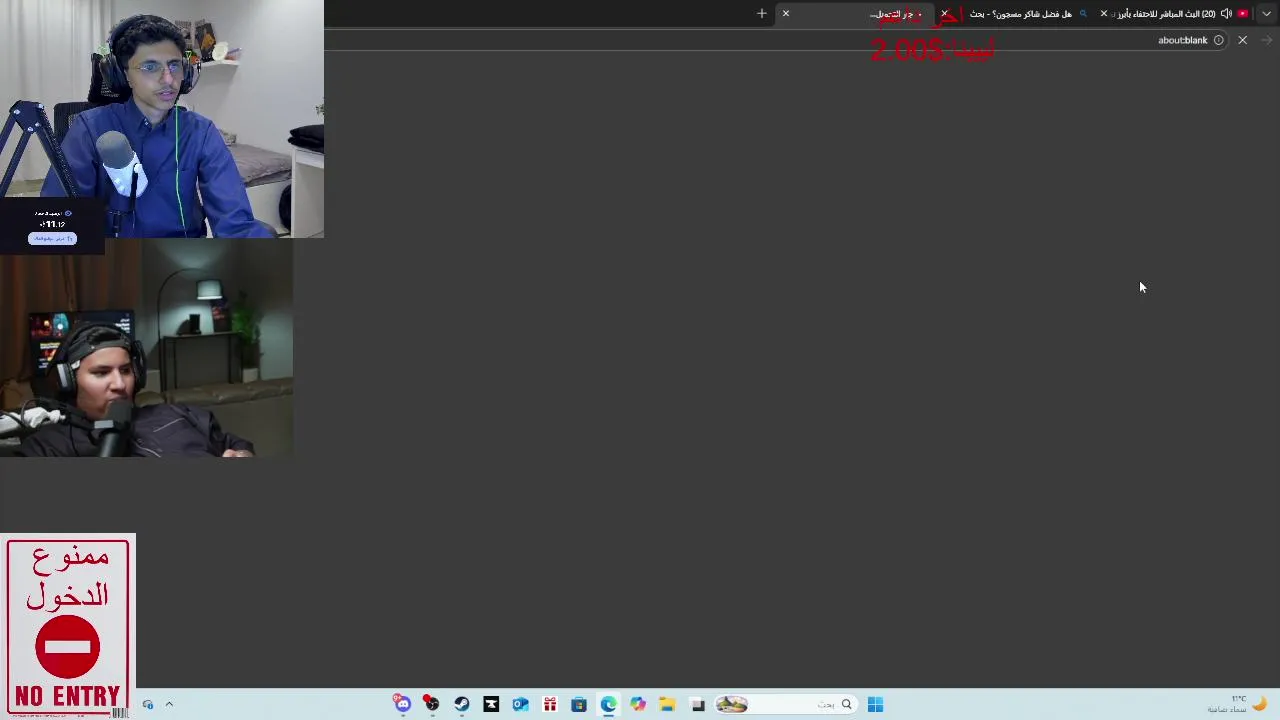The width and height of the screenshot is (1280, 720).
Task: Click the top webcam overlay video
Action: pyautogui.click(x=162, y=119)
